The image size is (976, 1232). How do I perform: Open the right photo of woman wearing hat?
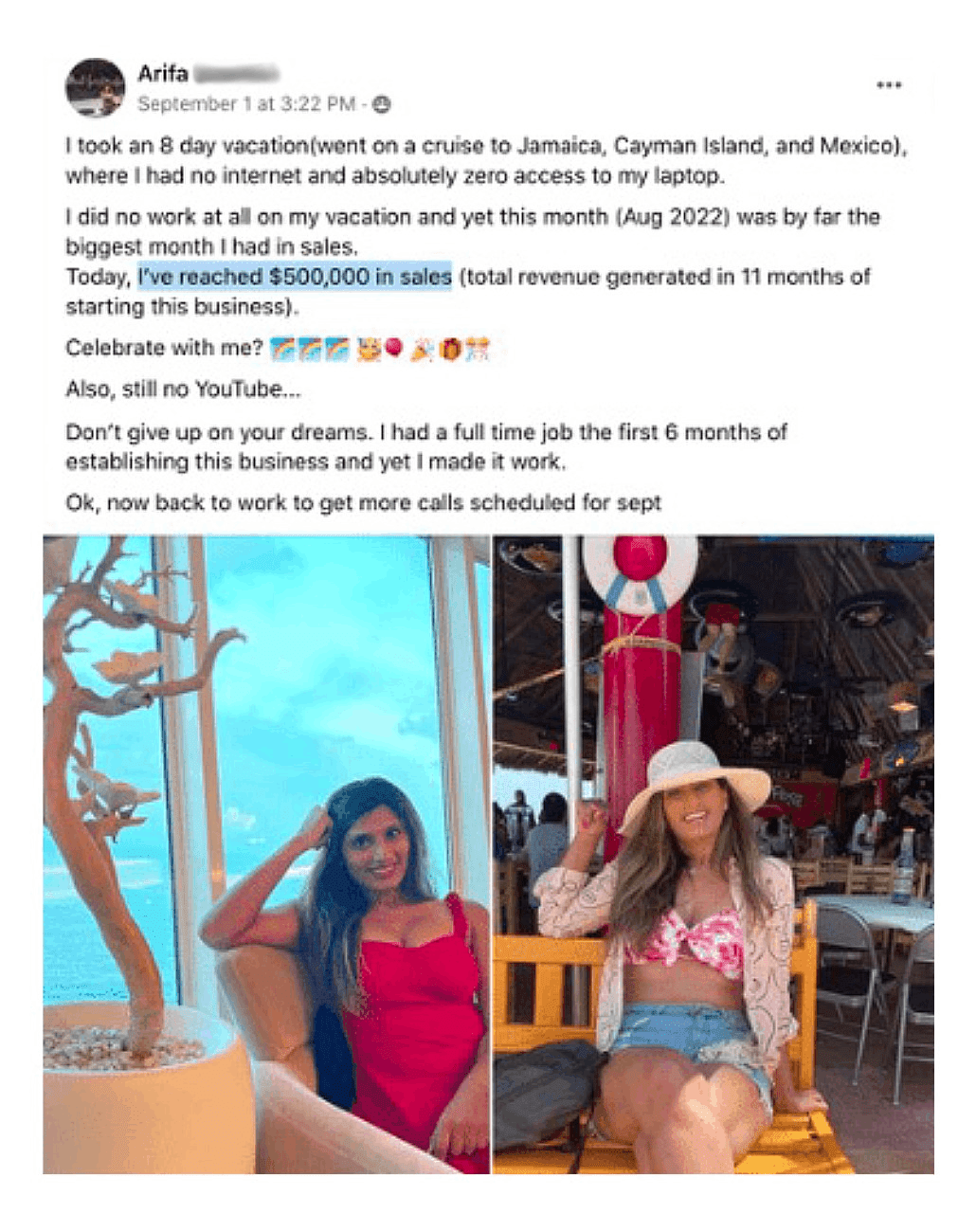[714, 854]
